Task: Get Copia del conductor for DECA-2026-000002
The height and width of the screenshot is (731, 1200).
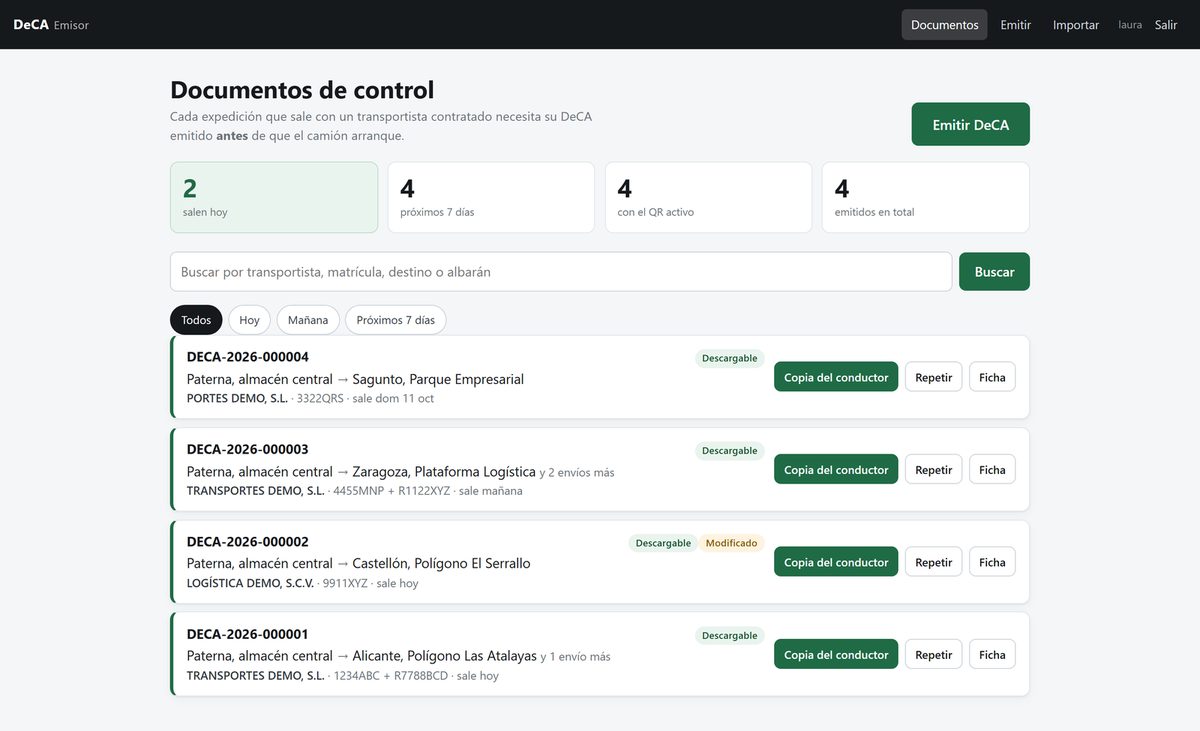Action: [x=836, y=562]
